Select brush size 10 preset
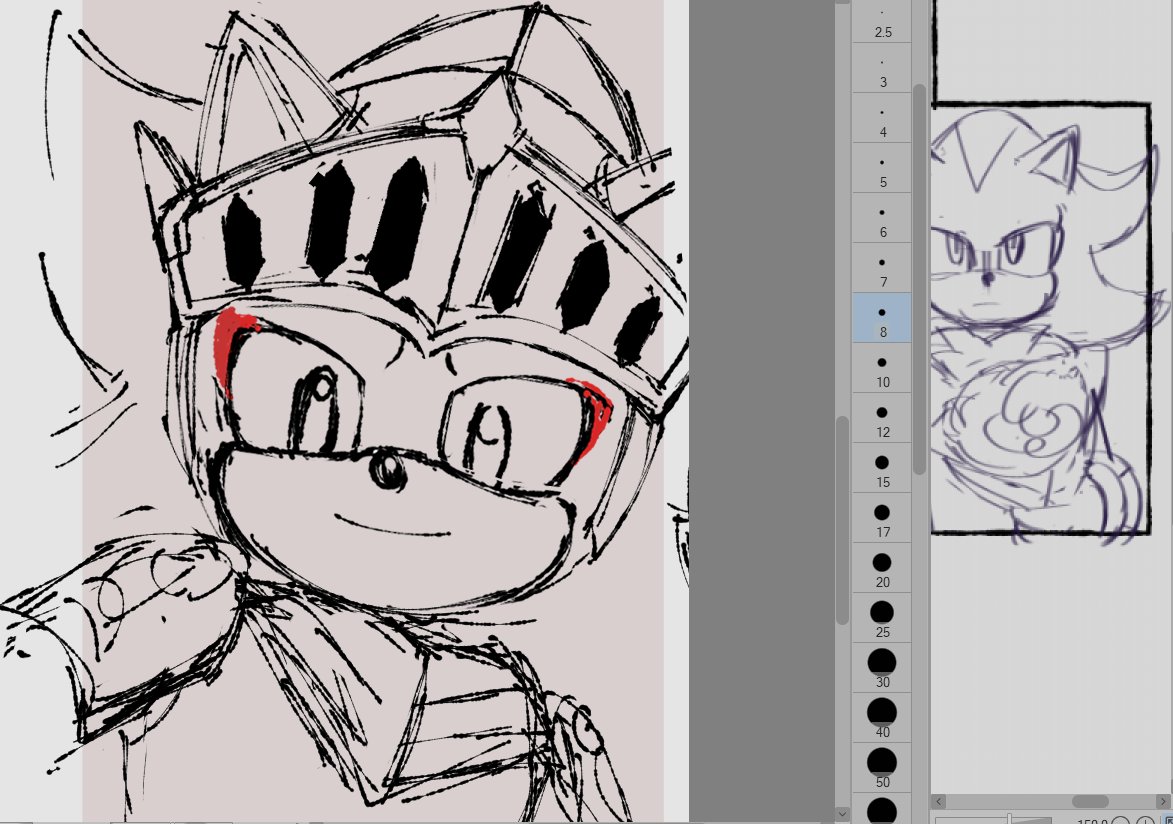 click(x=882, y=368)
